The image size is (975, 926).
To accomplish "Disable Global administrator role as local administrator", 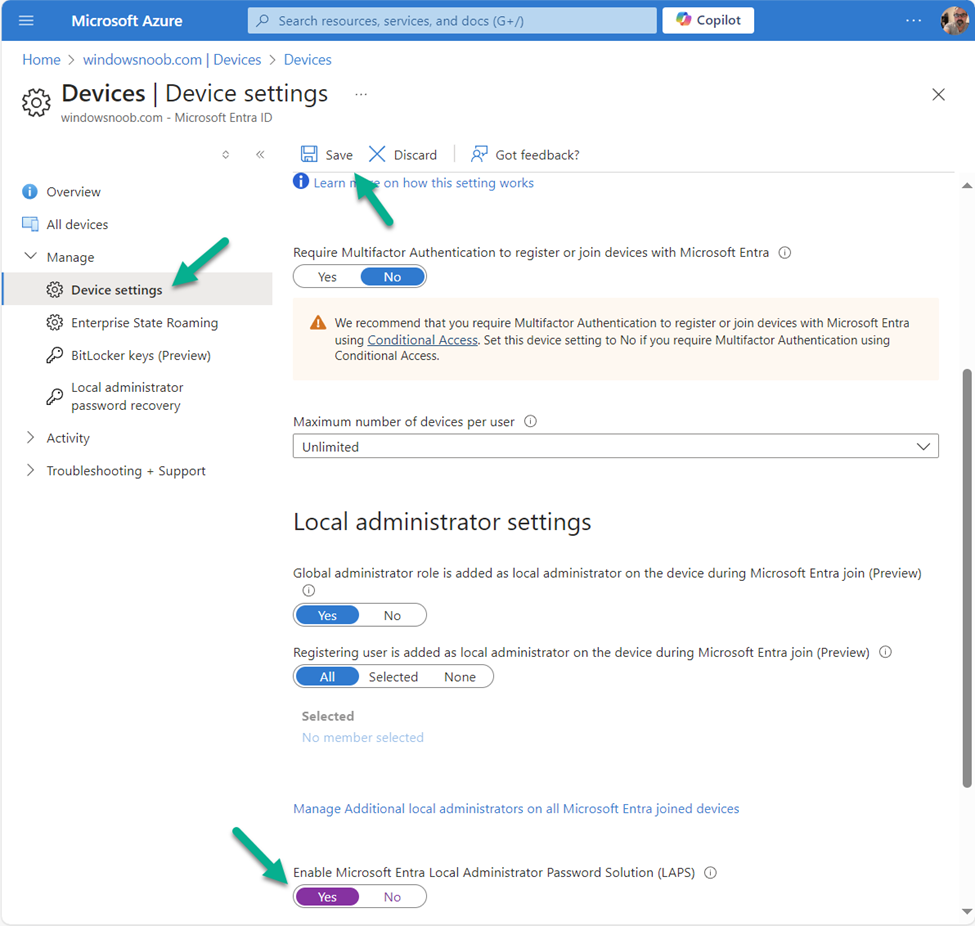I will (392, 614).
